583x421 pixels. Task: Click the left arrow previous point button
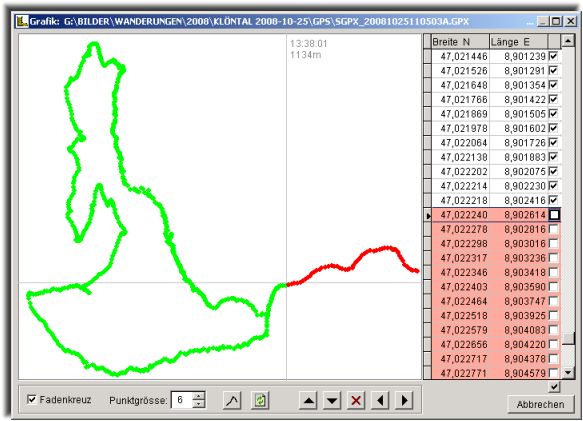point(380,400)
